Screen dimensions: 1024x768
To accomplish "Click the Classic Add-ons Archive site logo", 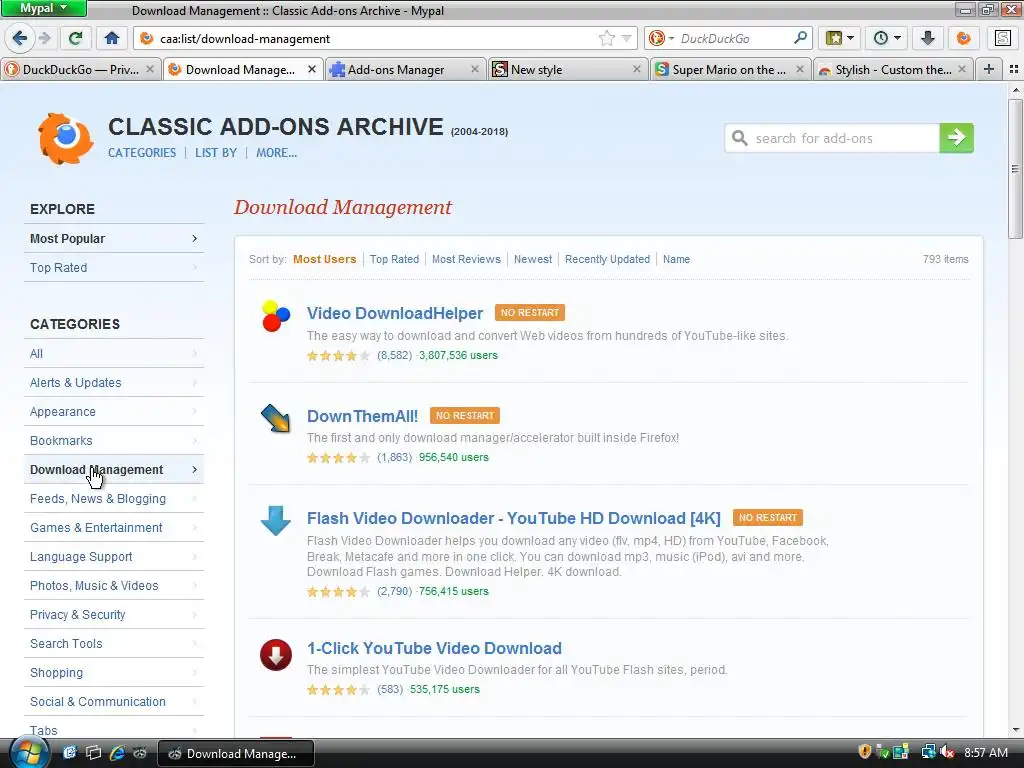I will [65, 138].
